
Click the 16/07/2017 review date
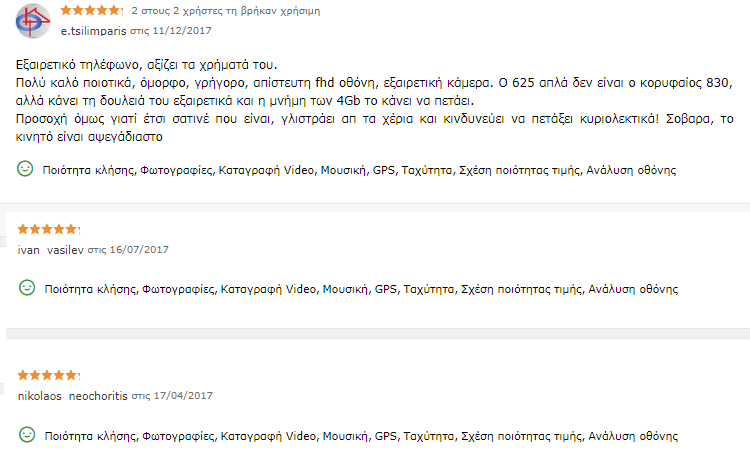point(141,249)
